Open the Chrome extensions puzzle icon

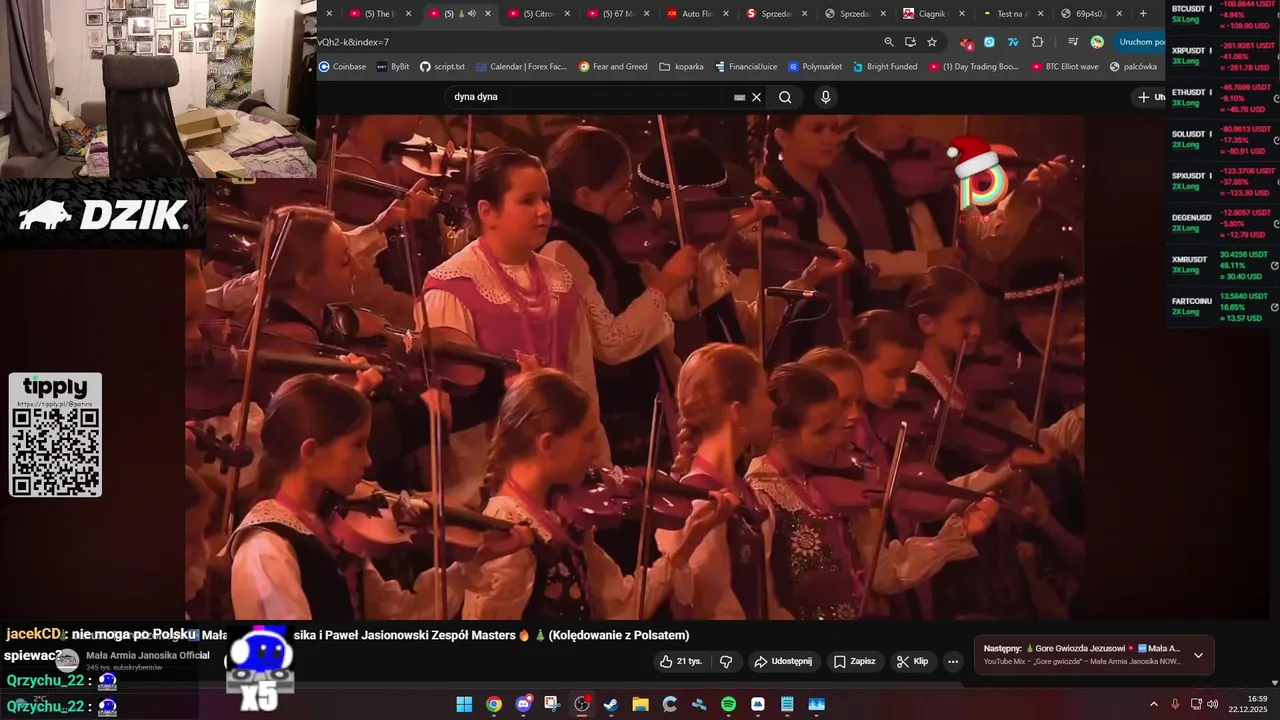point(1037,42)
